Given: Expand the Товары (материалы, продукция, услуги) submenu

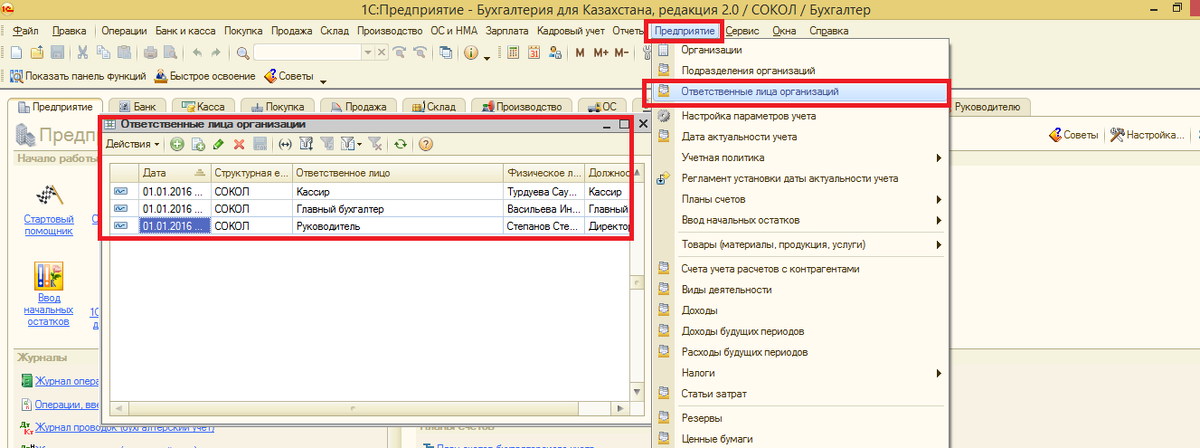Looking at the screenshot, I should 938,245.
